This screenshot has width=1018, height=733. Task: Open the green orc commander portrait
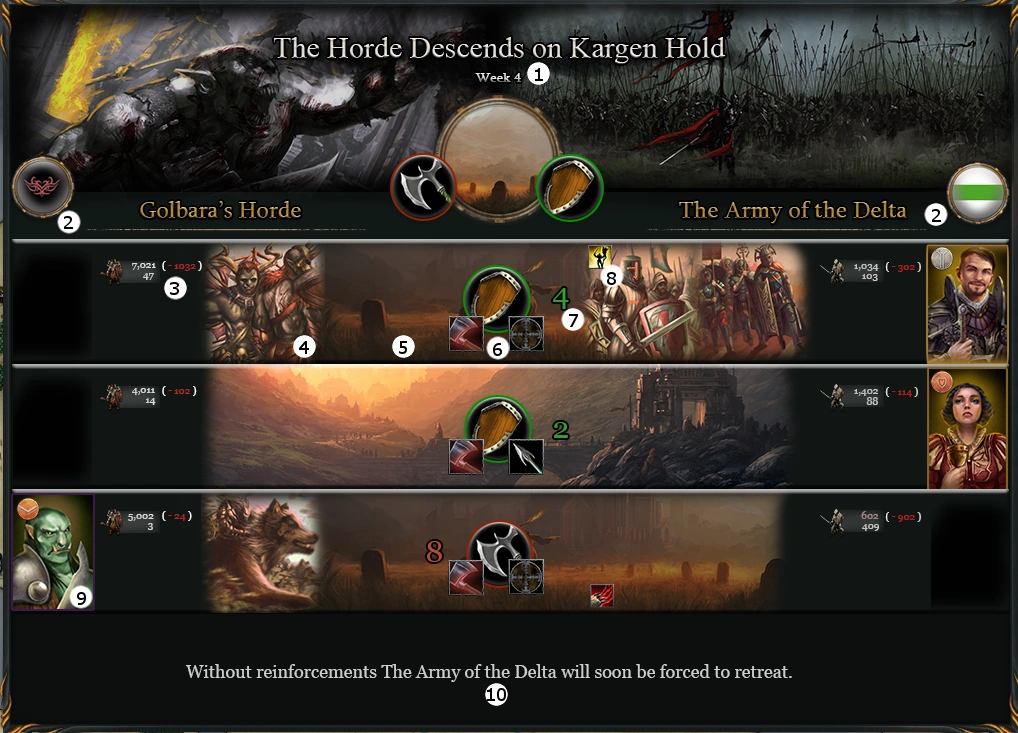(x=53, y=552)
